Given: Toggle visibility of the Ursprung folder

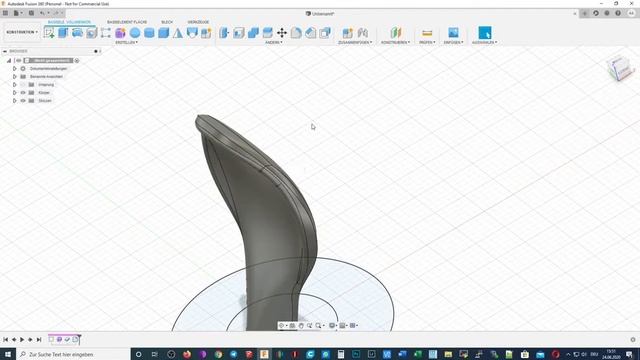Looking at the screenshot, I should pyautogui.click(x=23, y=84).
